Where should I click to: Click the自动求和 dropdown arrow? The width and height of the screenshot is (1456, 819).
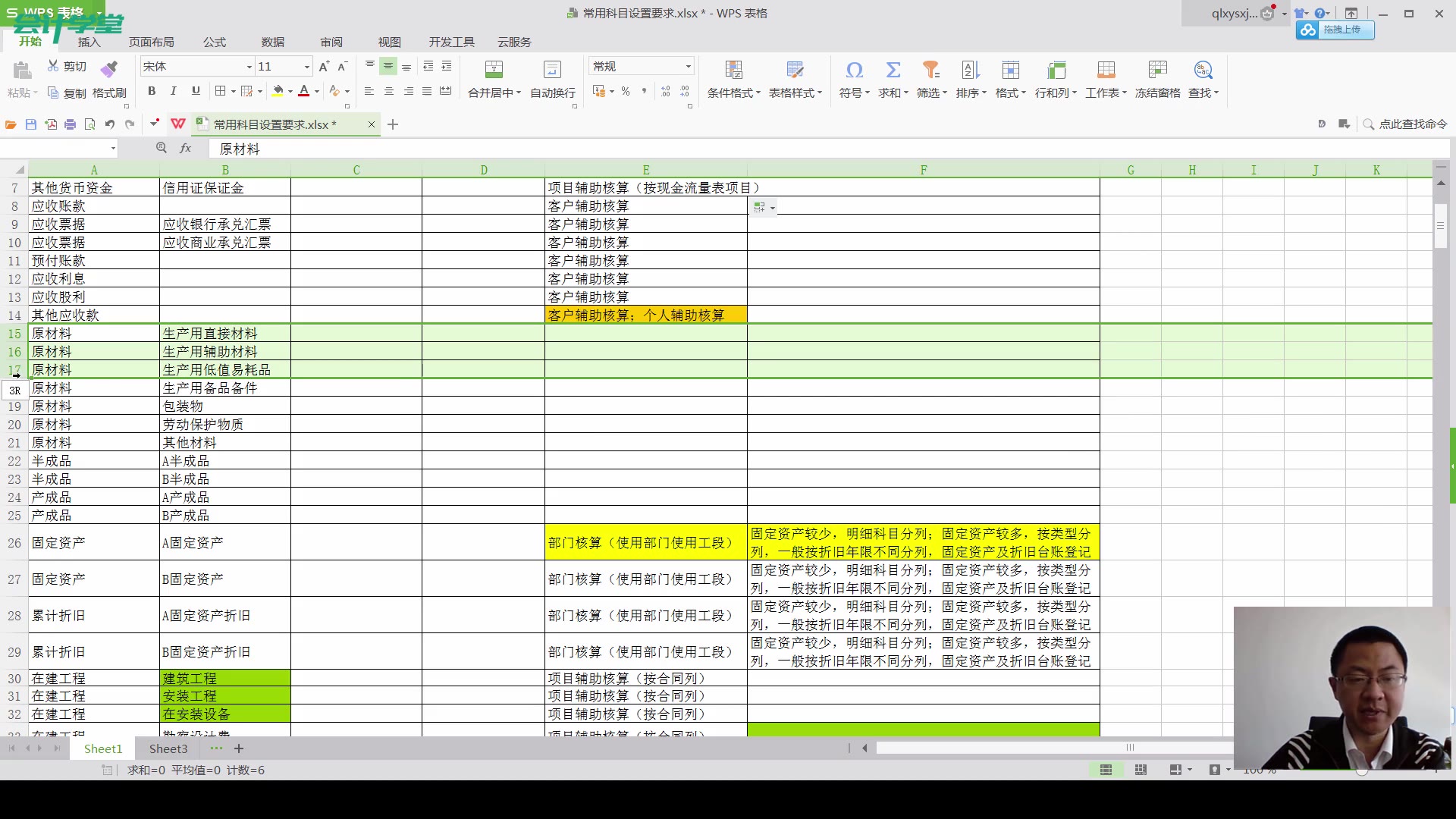(902, 93)
